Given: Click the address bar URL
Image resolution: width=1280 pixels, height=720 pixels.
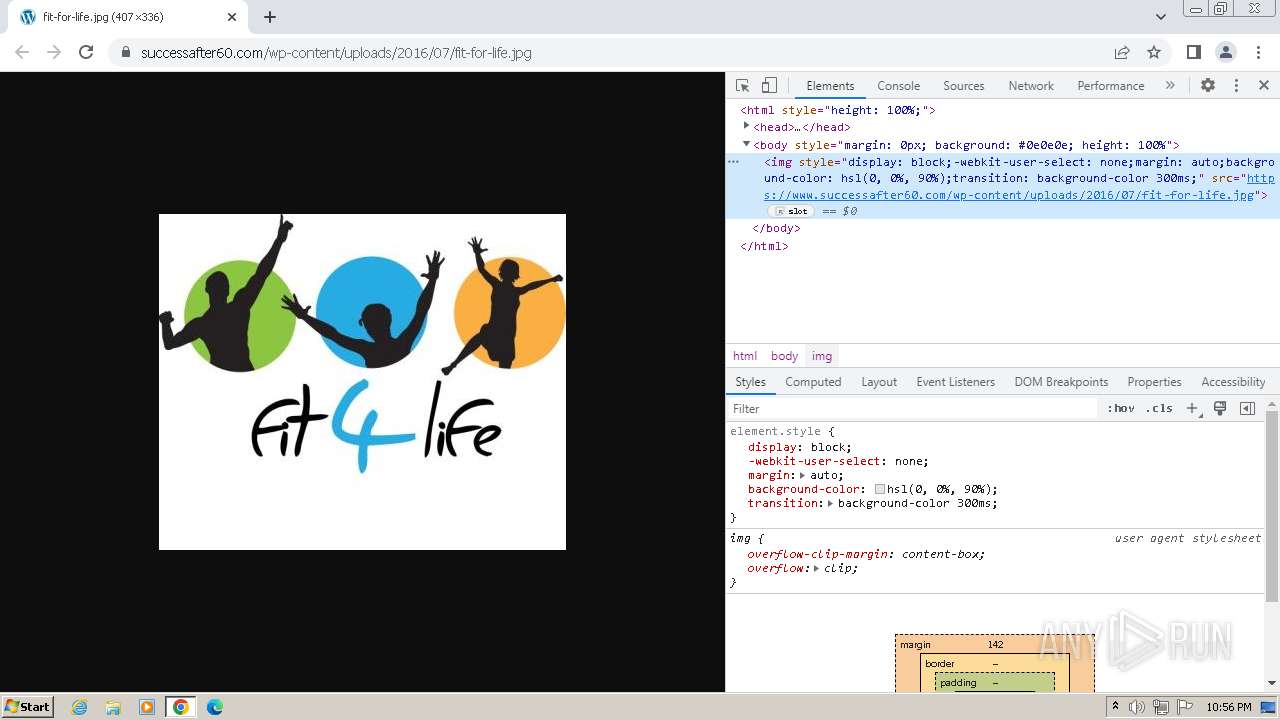Looking at the screenshot, I should (336, 53).
